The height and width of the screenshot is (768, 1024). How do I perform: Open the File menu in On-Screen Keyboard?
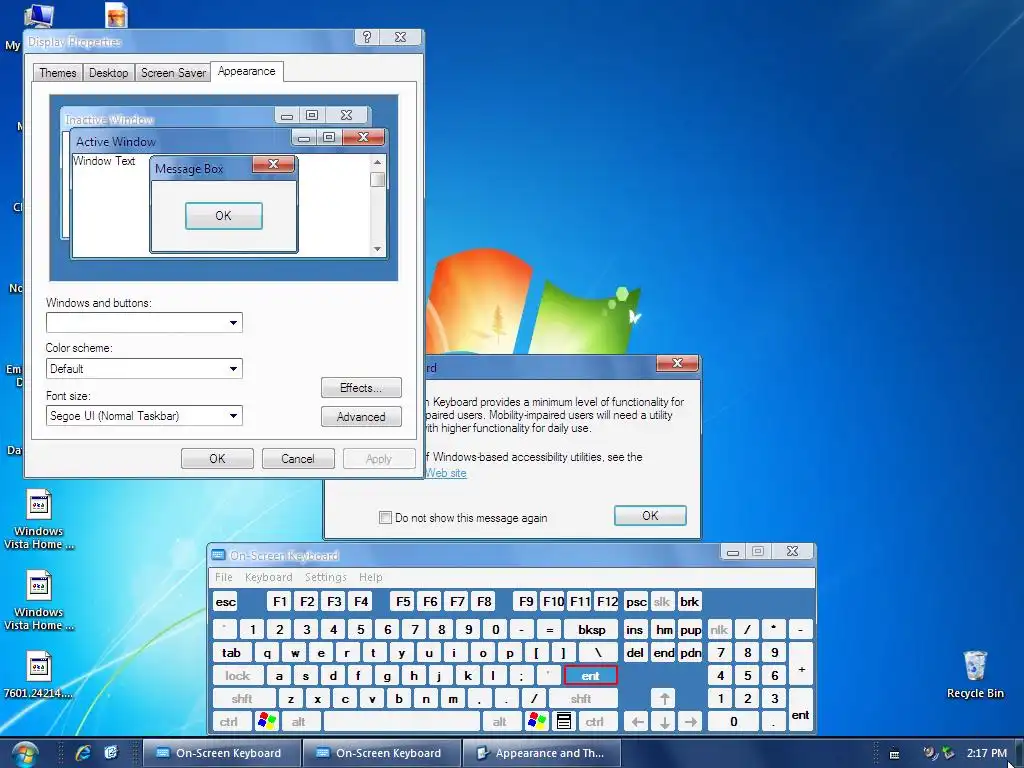[223, 577]
